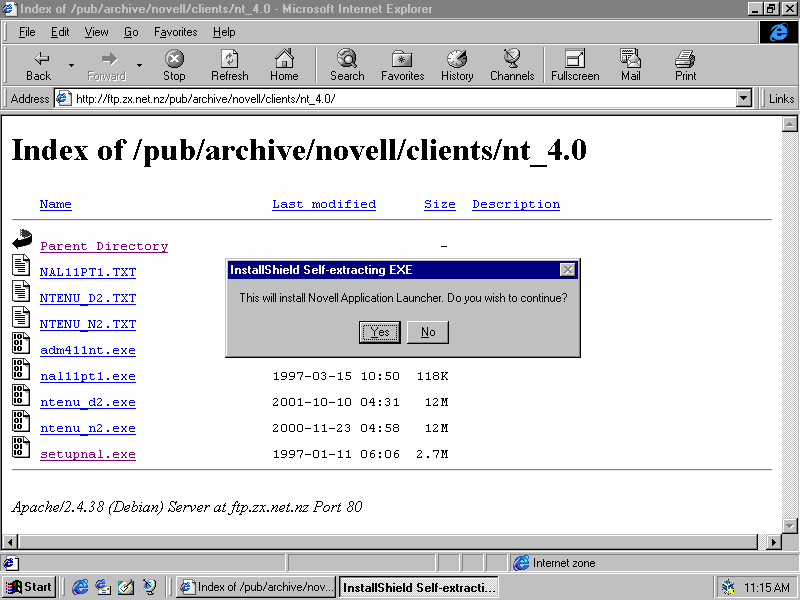The width and height of the screenshot is (800, 600).
Task: Print the current page
Action: pos(685,66)
